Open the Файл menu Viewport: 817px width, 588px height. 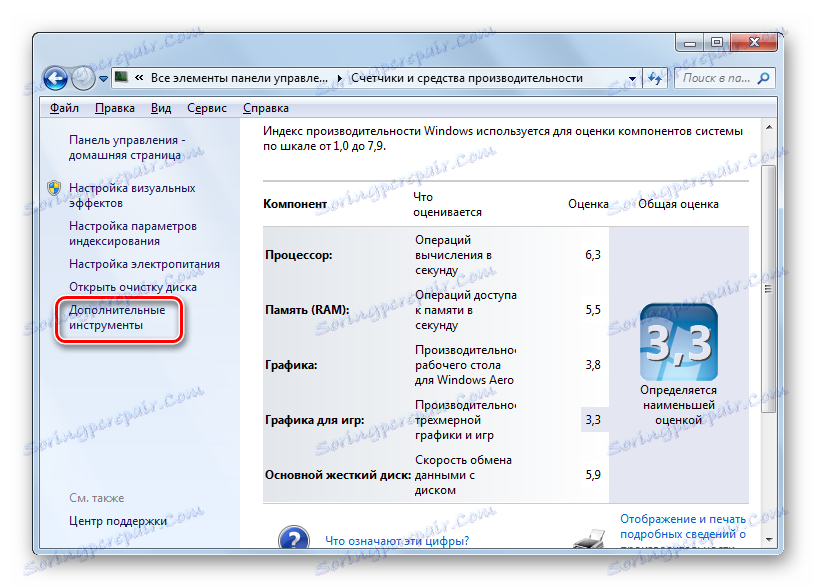[64, 108]
